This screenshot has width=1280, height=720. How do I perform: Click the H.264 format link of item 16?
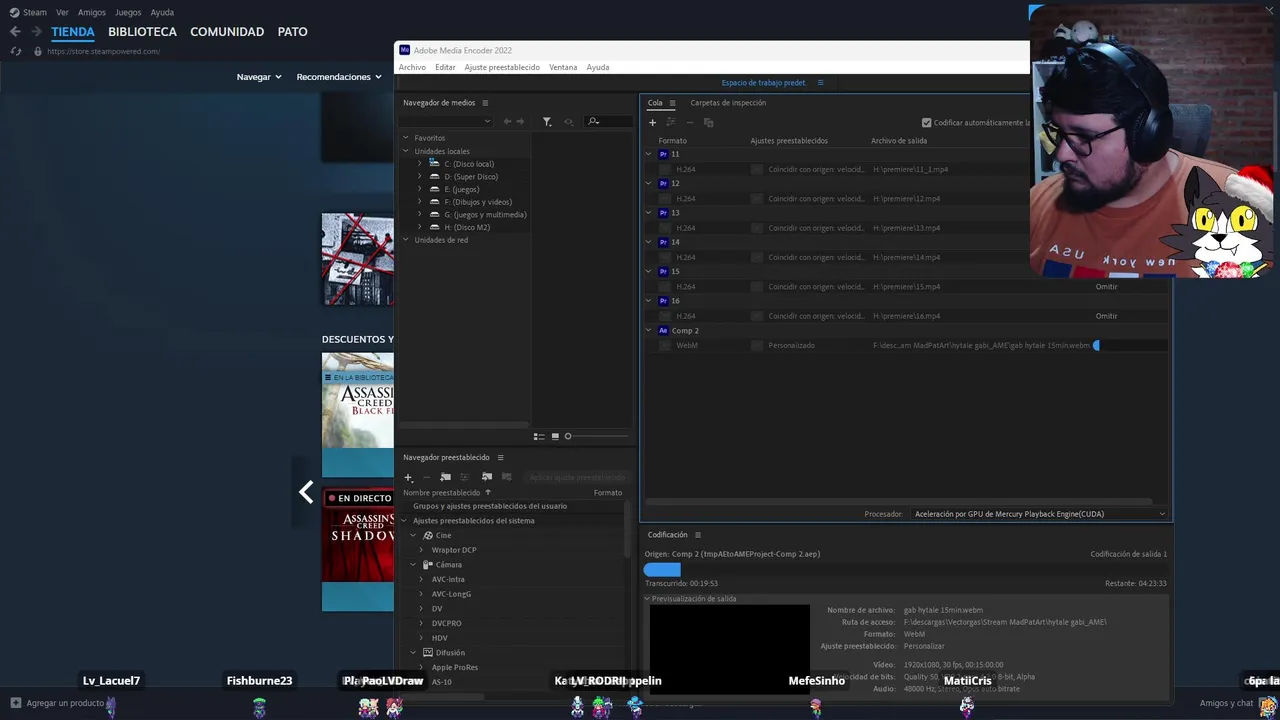tap(686, 316)
